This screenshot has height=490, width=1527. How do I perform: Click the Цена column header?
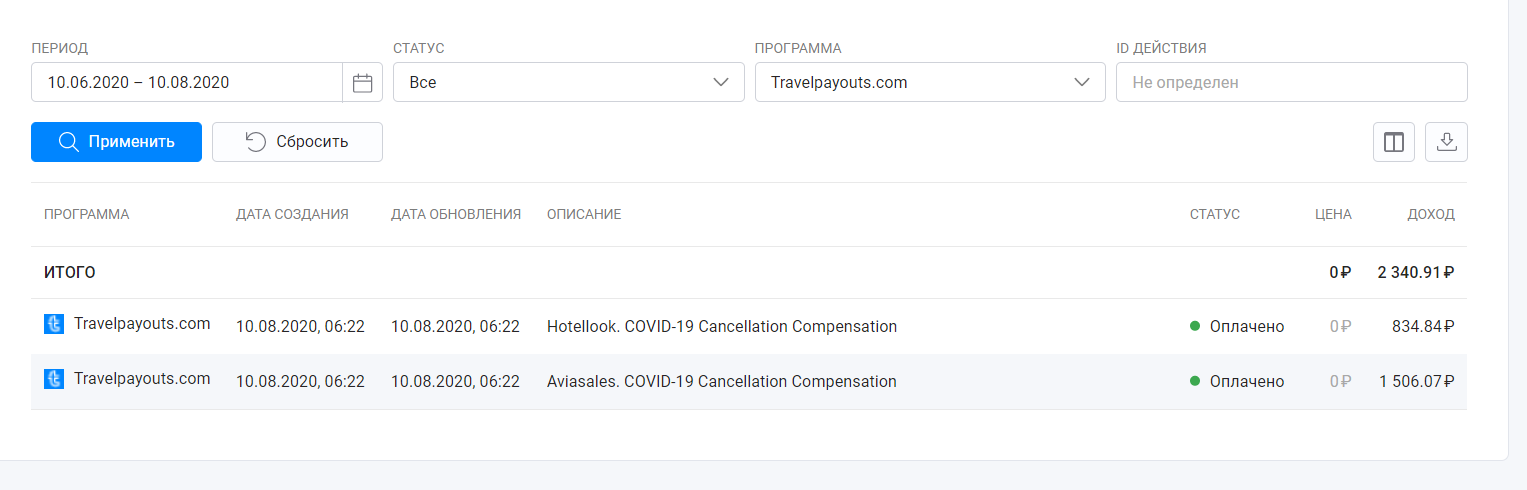tap(1333, 214)
